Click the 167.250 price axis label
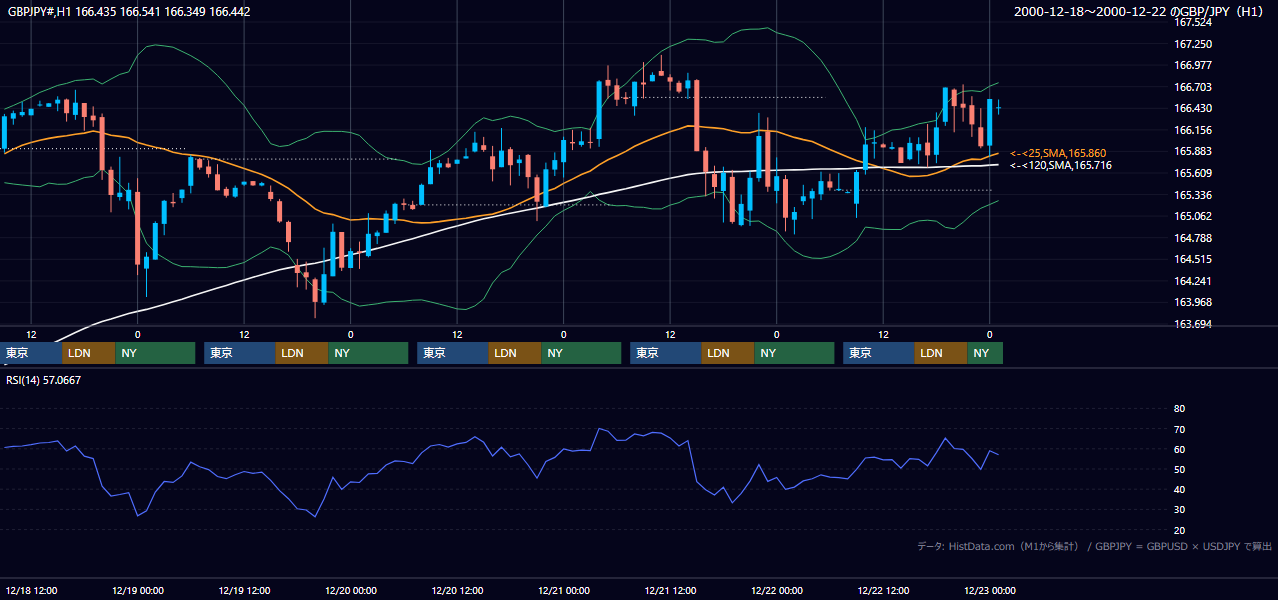1278x600 pixels. tap(1192, 44)
